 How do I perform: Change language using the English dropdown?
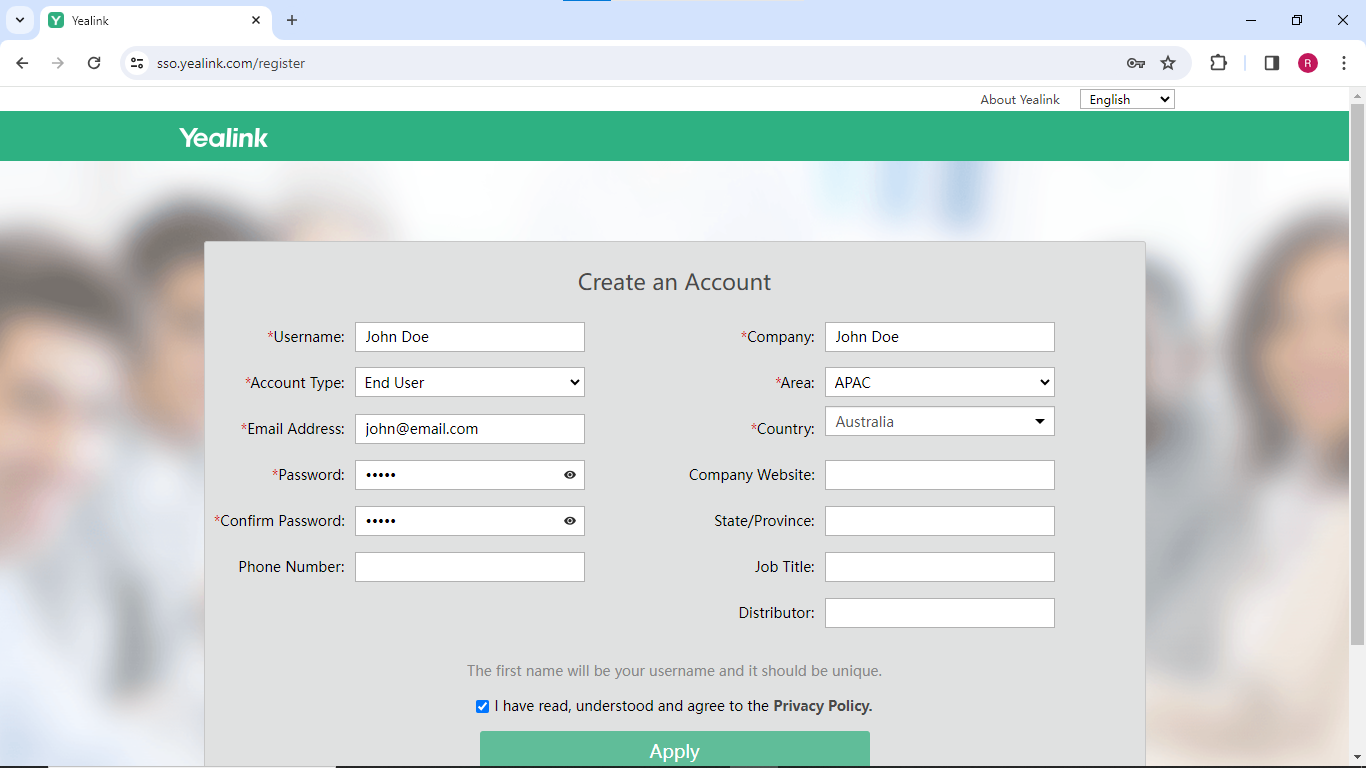pos(1127,99)
